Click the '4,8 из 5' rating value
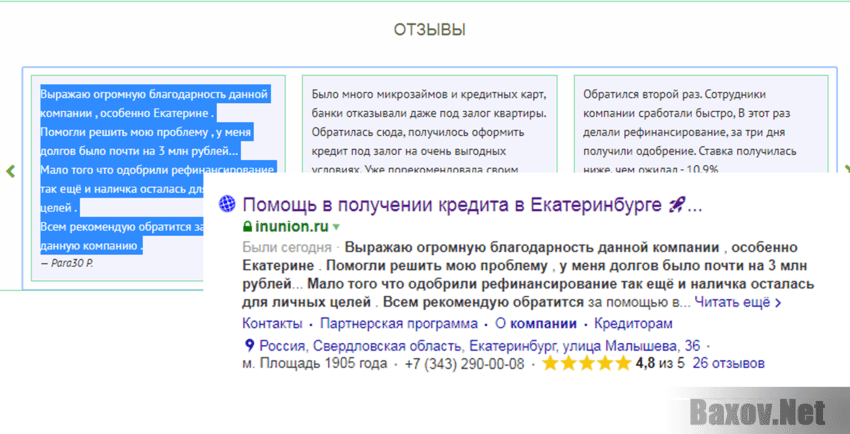 661,363
